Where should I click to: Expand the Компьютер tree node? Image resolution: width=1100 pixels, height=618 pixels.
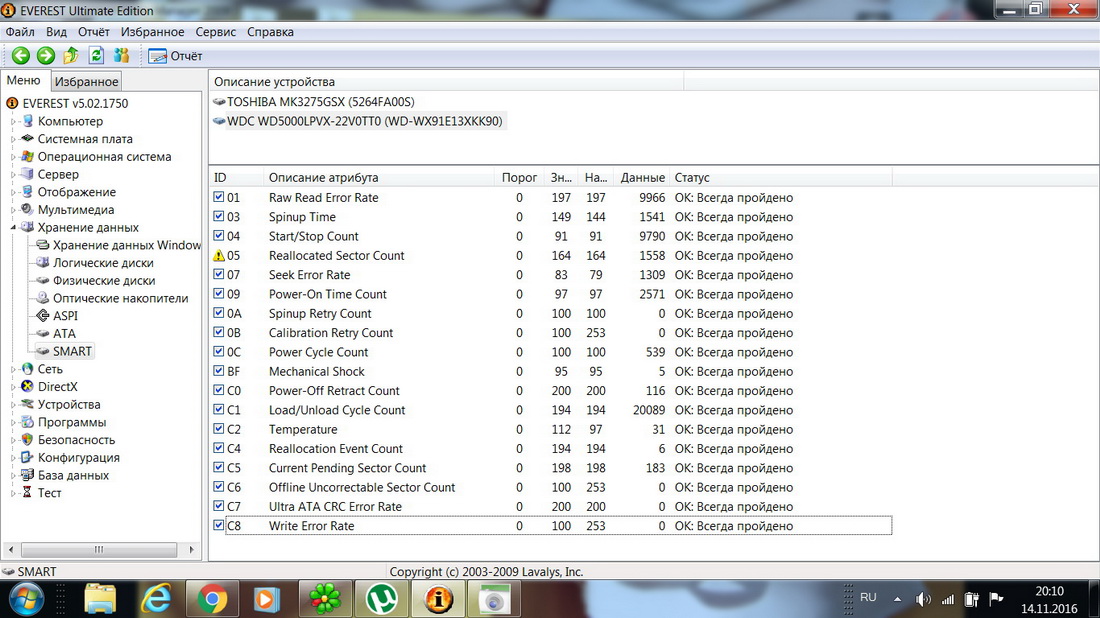coord(14,122)
